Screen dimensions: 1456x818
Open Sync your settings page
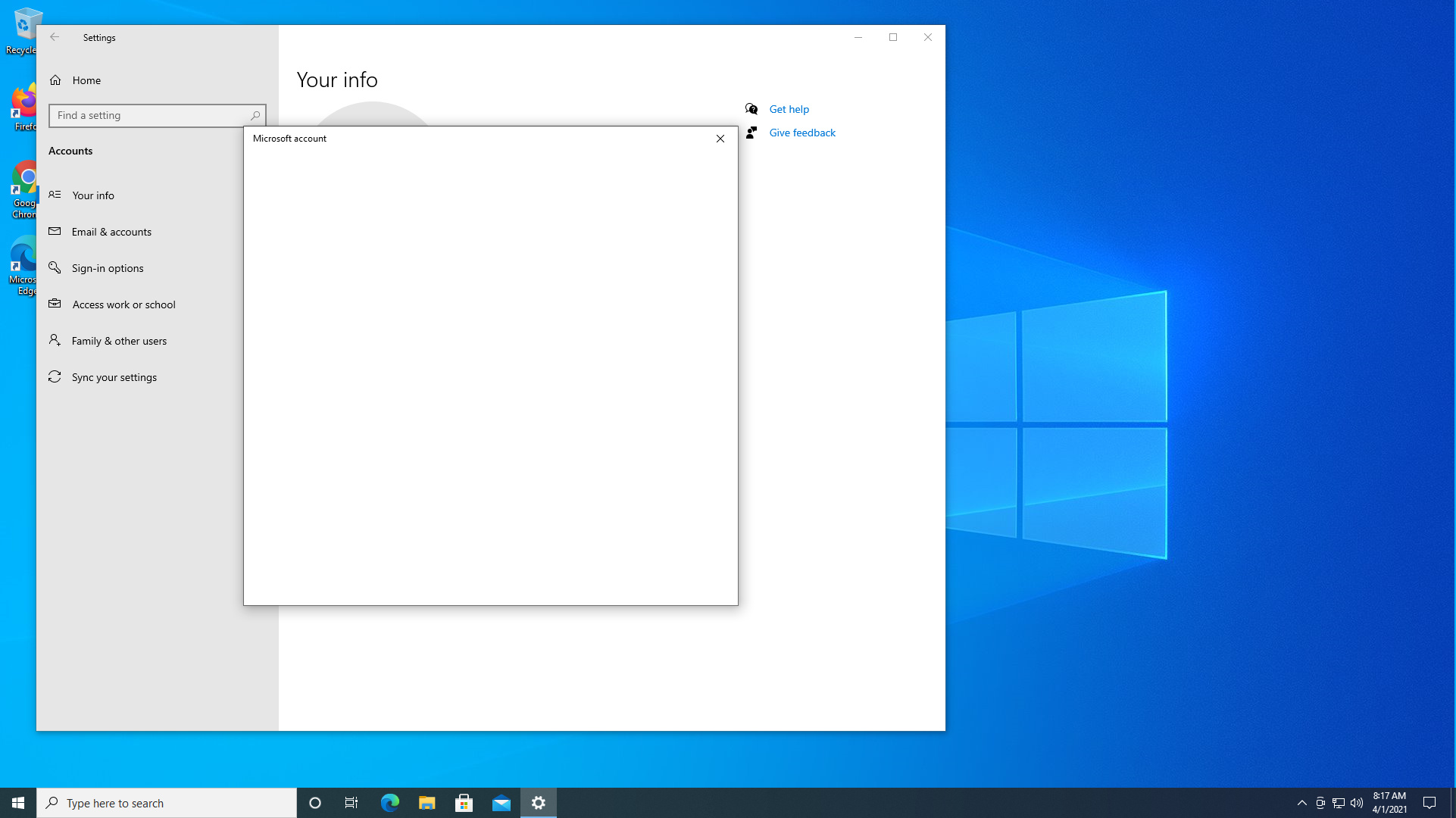(114, 377)
